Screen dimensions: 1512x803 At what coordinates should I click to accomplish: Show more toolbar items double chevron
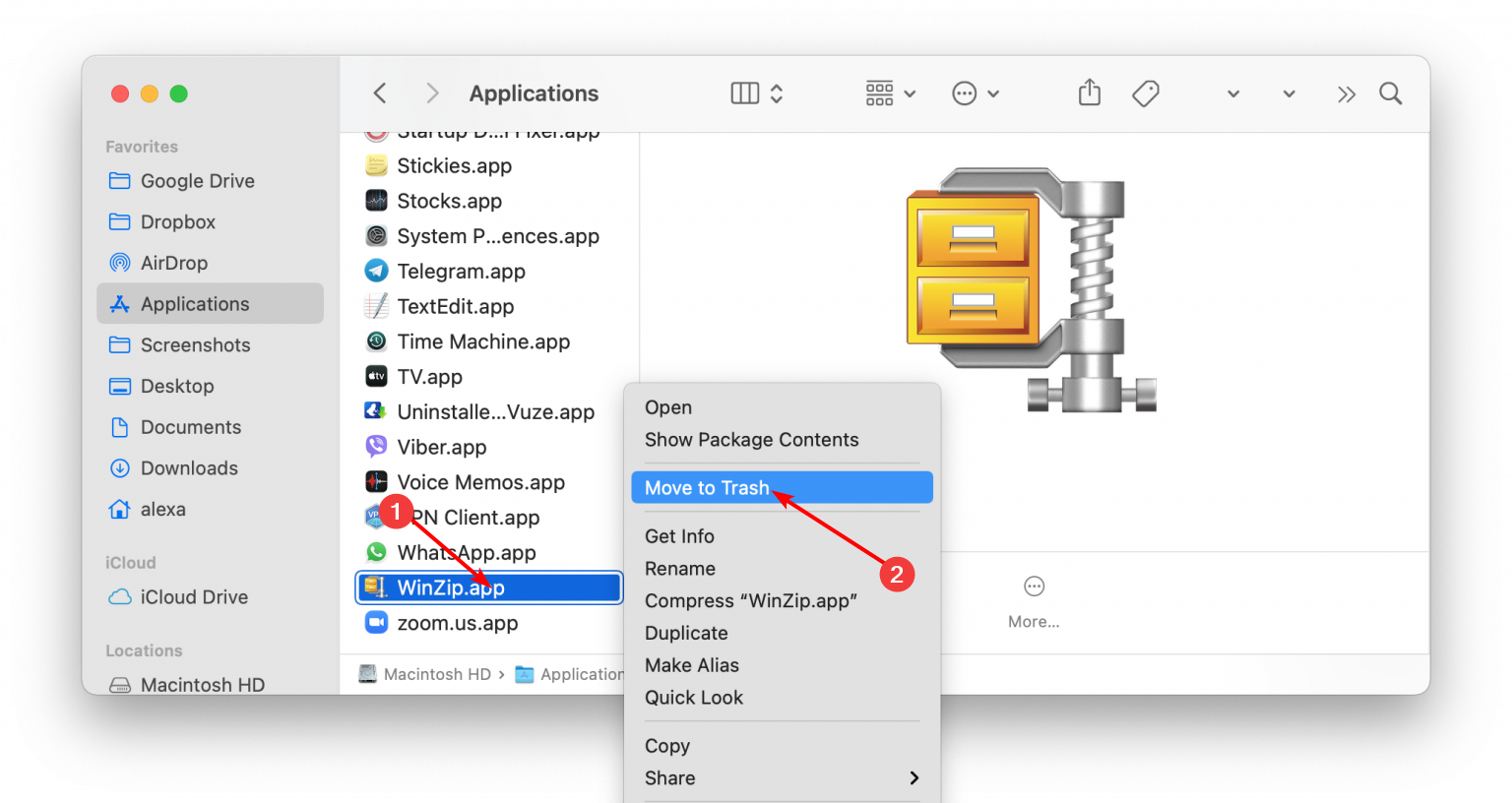[x=1347, y=94]
